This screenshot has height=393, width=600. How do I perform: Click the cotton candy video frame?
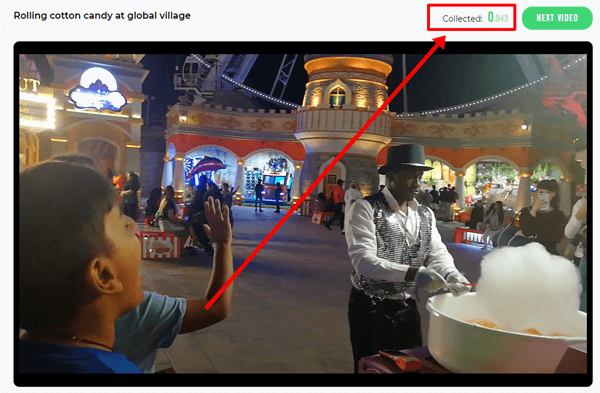pyautogui.click(x=303, y=214)
